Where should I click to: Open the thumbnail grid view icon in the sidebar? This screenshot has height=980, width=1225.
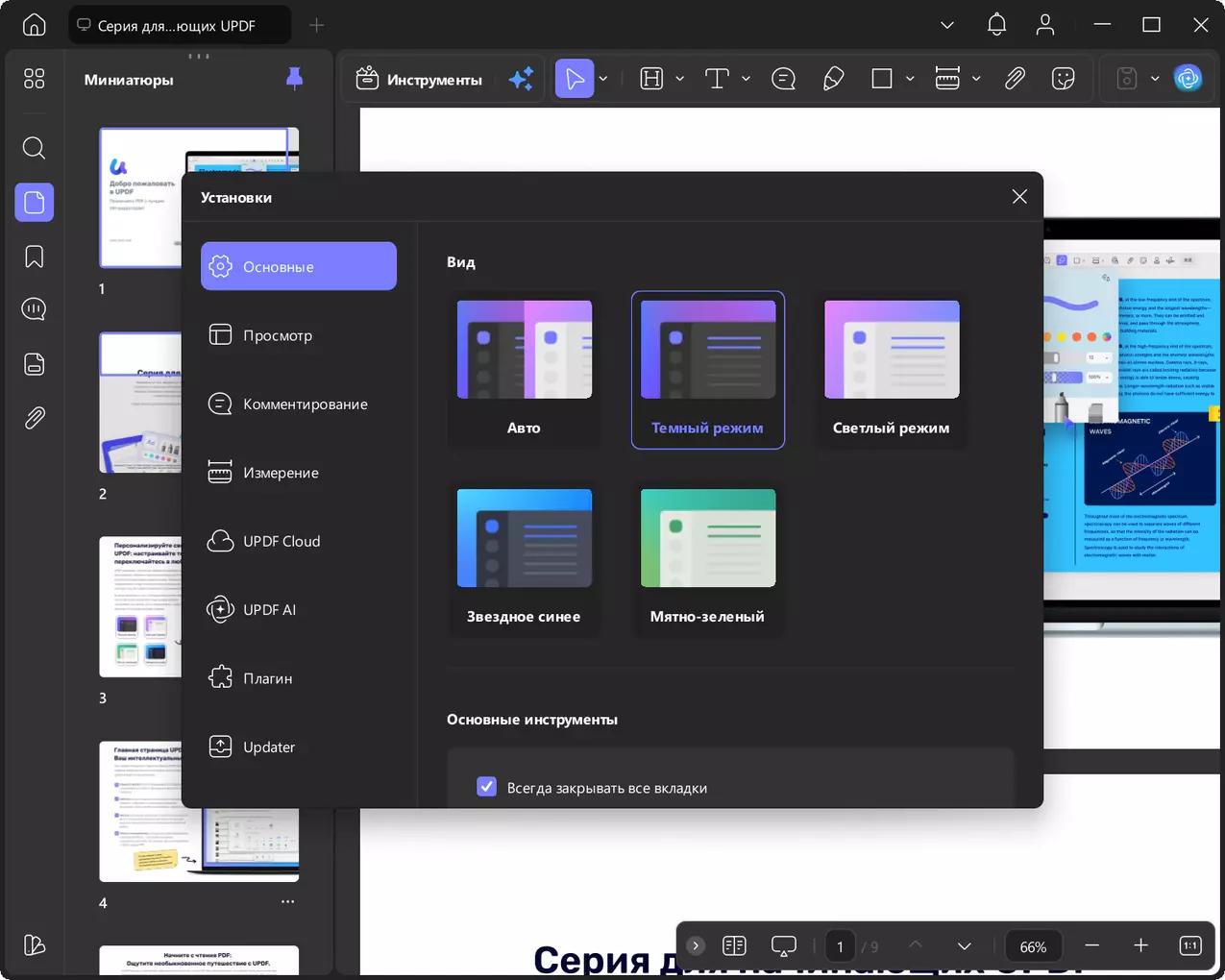click(35, 79)
